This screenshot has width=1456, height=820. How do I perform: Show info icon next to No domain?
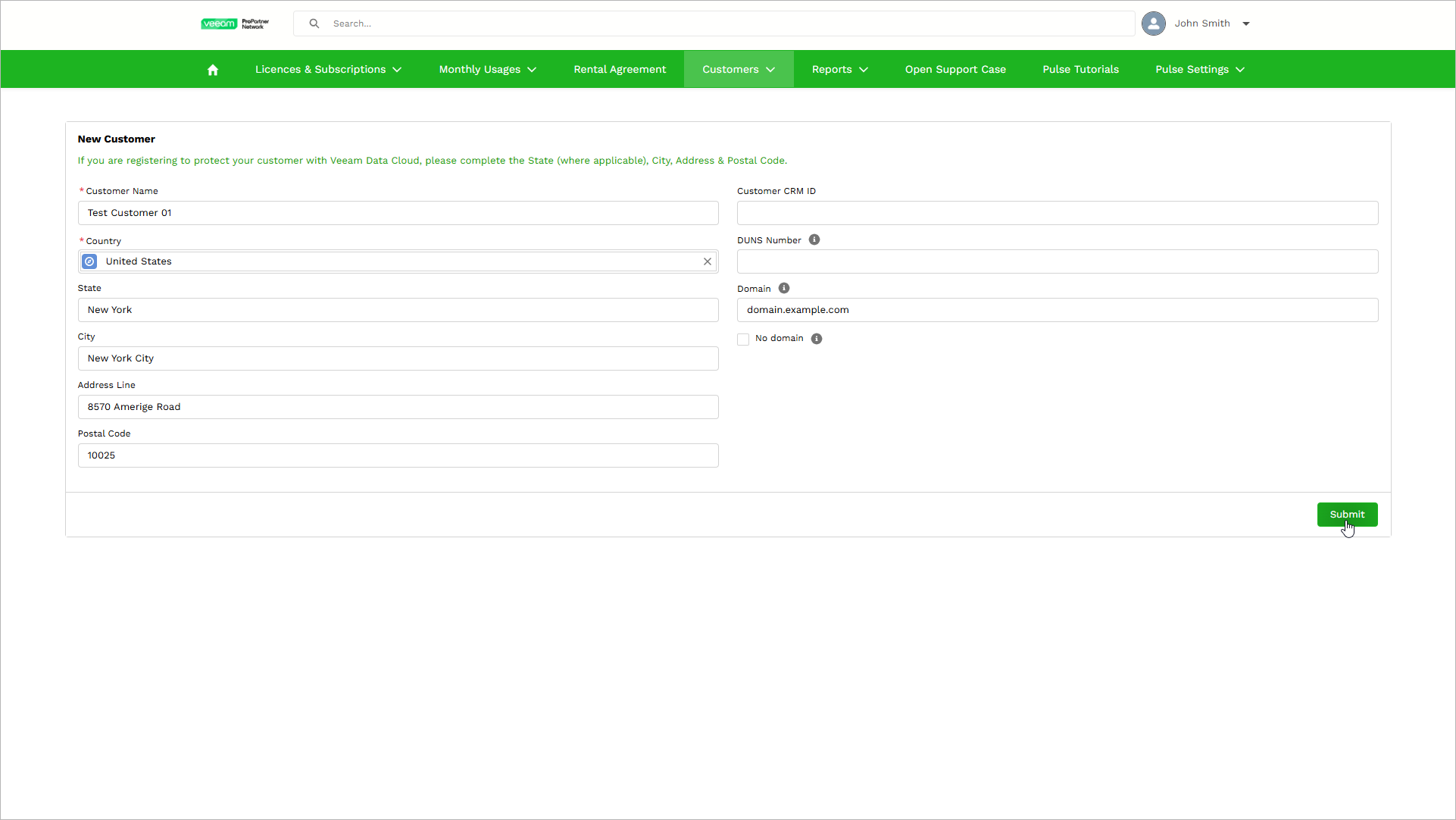pyautogui.click(x=817, y=339)
